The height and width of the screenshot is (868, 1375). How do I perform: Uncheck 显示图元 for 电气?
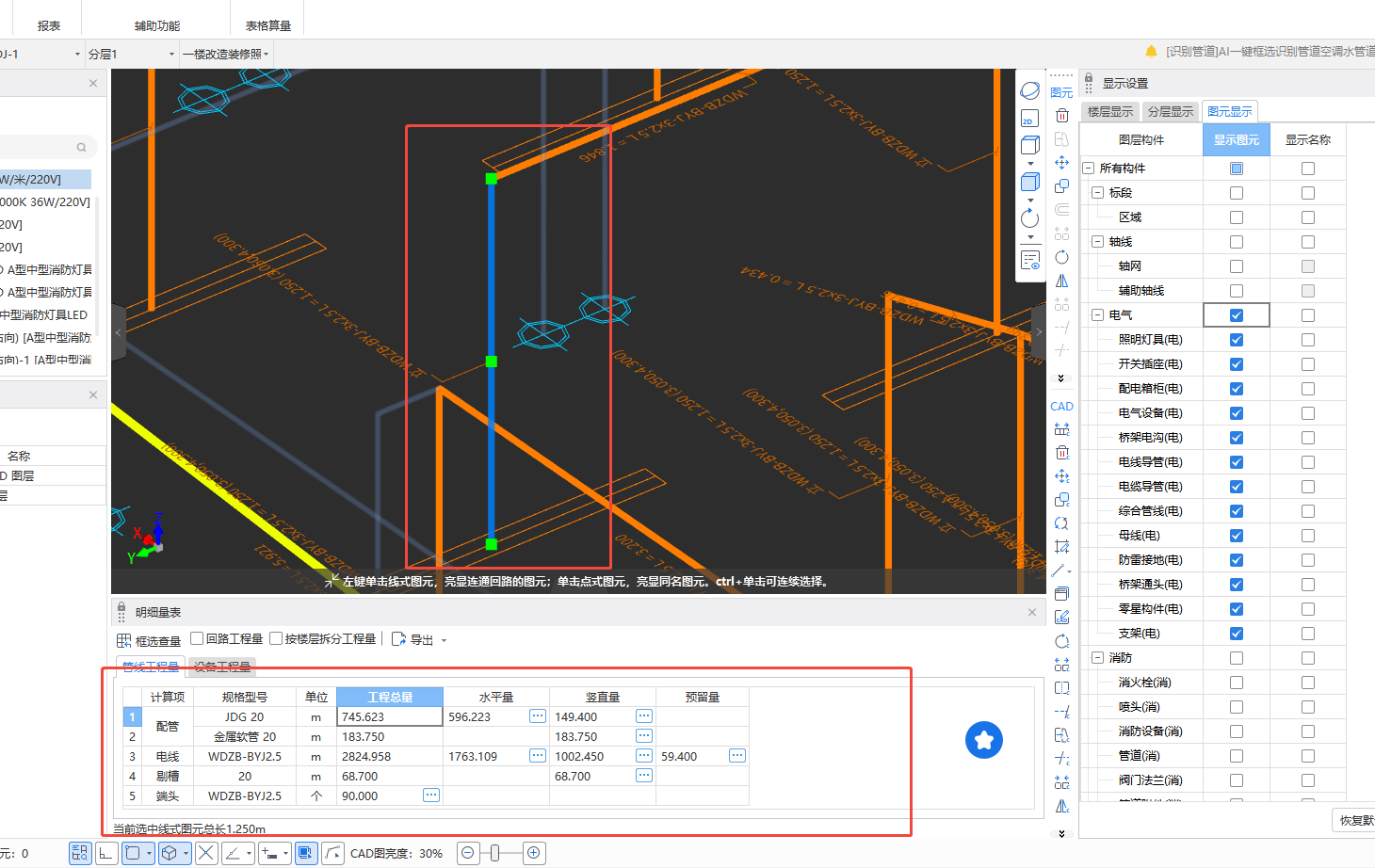(x=1237, y=315)
